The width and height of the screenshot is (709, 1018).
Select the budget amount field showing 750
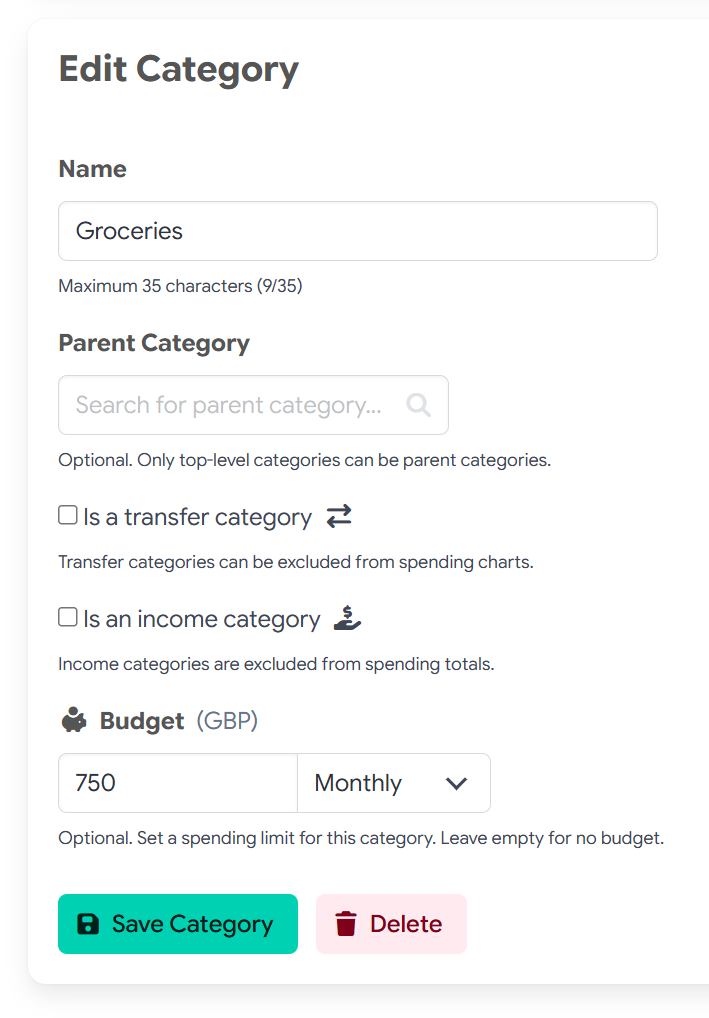coord(177,783)
